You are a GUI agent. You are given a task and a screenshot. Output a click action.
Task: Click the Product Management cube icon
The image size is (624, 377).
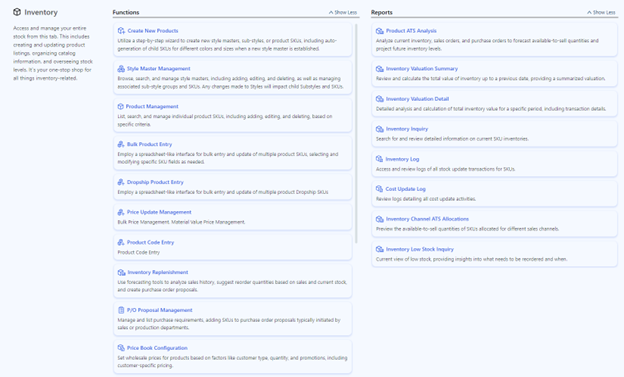pos(121,106)
